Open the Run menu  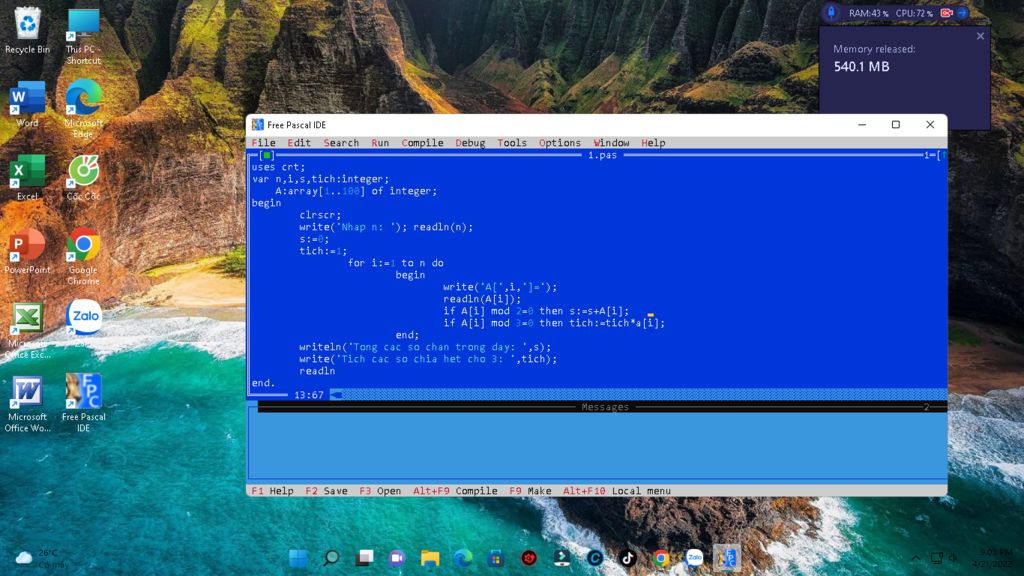point(380,143)
